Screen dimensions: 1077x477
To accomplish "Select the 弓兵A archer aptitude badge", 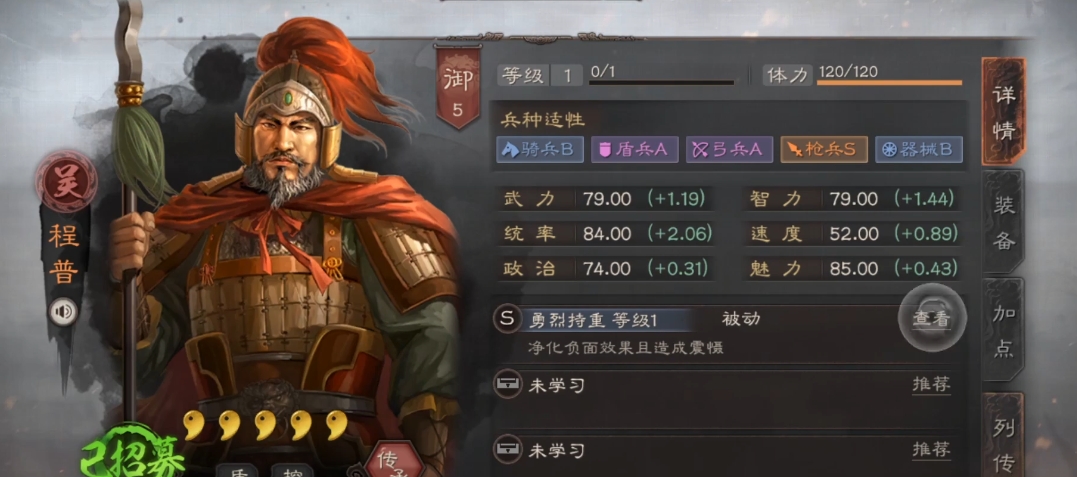I will coord(729,149).
